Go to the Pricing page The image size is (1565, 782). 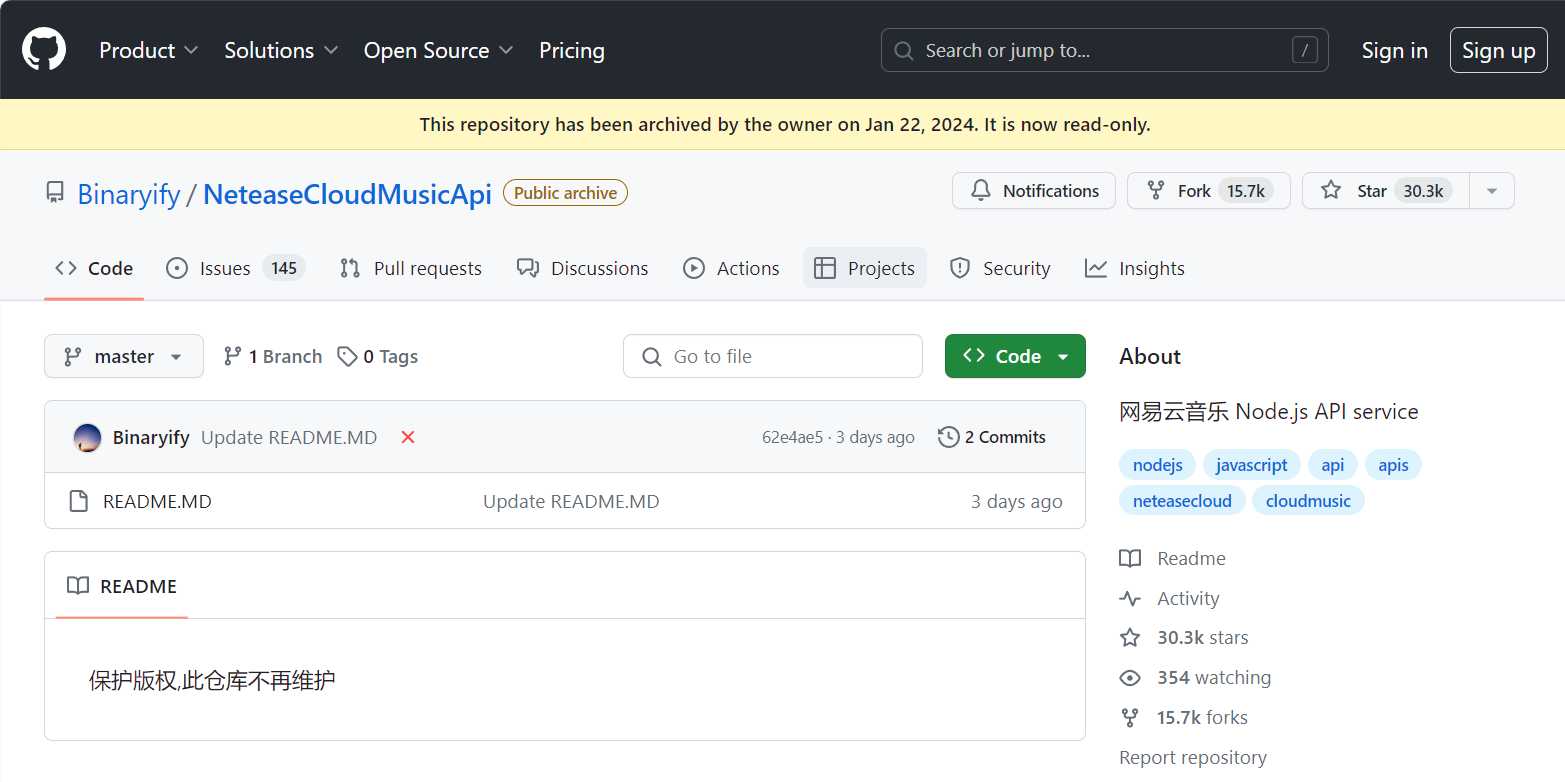(x=572, y=50)
